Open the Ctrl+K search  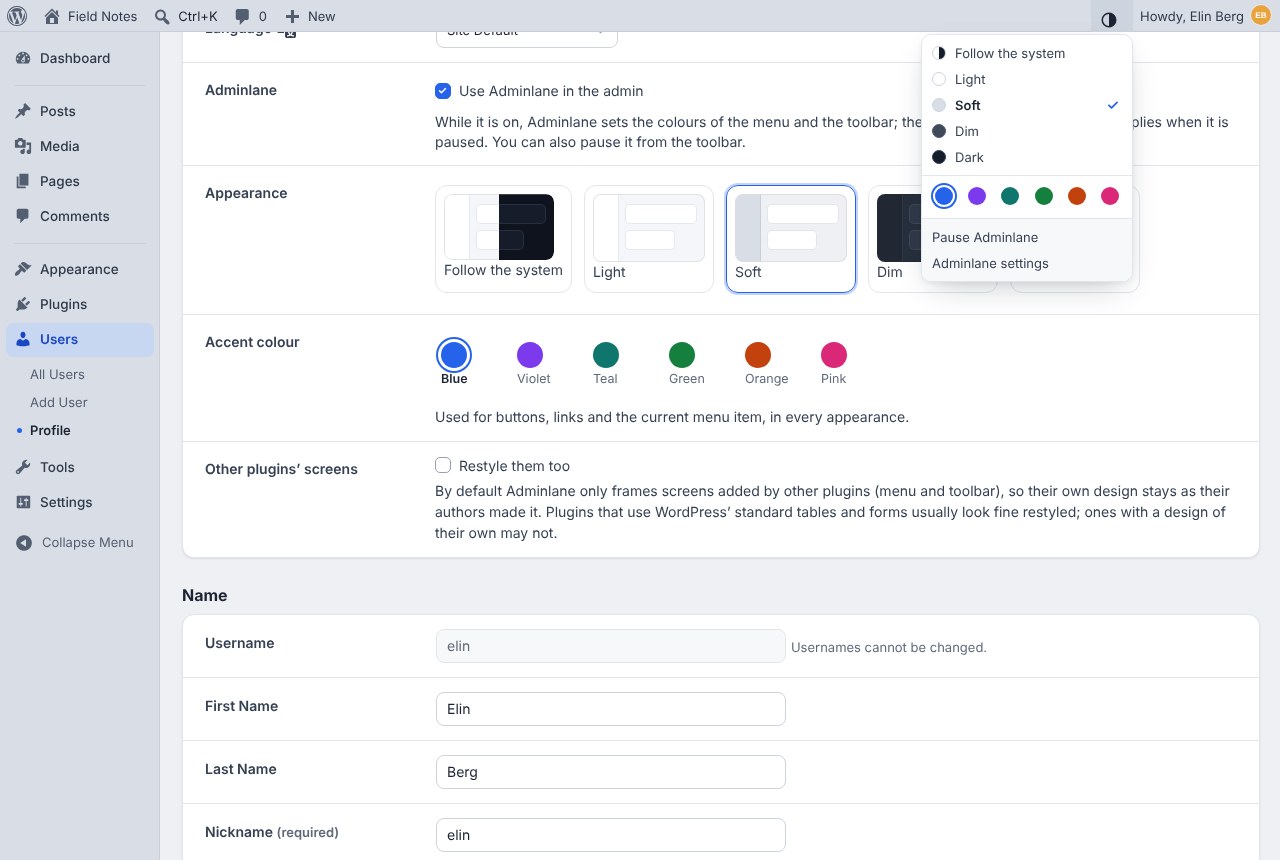pos(187,16)
